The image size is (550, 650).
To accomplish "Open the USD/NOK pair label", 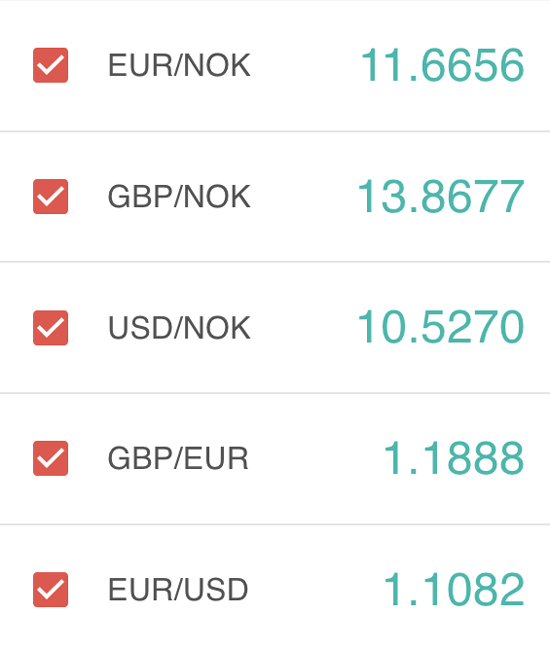I will (x=179, y=327).
